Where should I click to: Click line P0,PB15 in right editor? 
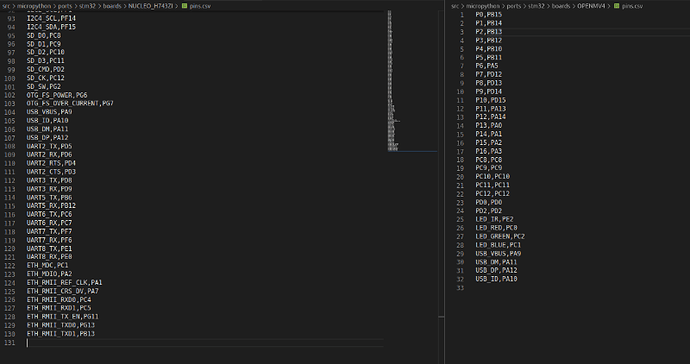pos(488,15)
